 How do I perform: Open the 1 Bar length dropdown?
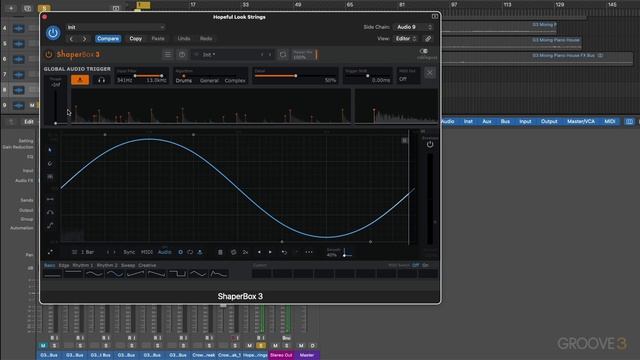click(x=83, y=252)
